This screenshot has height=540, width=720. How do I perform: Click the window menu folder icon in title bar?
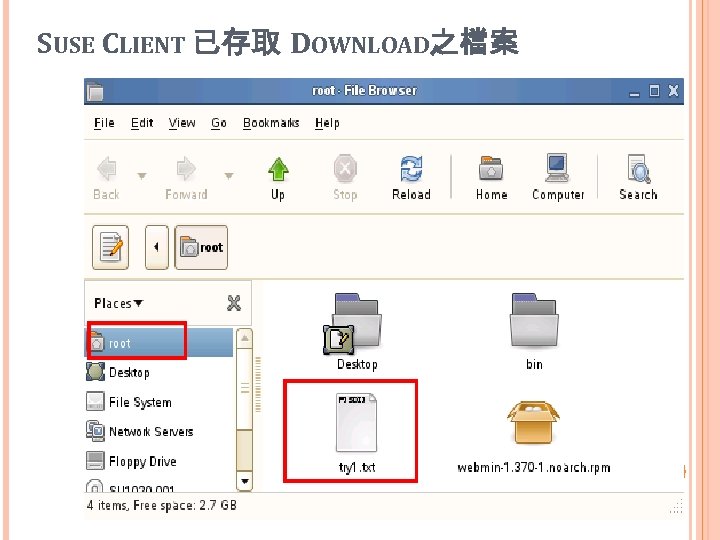95,91
